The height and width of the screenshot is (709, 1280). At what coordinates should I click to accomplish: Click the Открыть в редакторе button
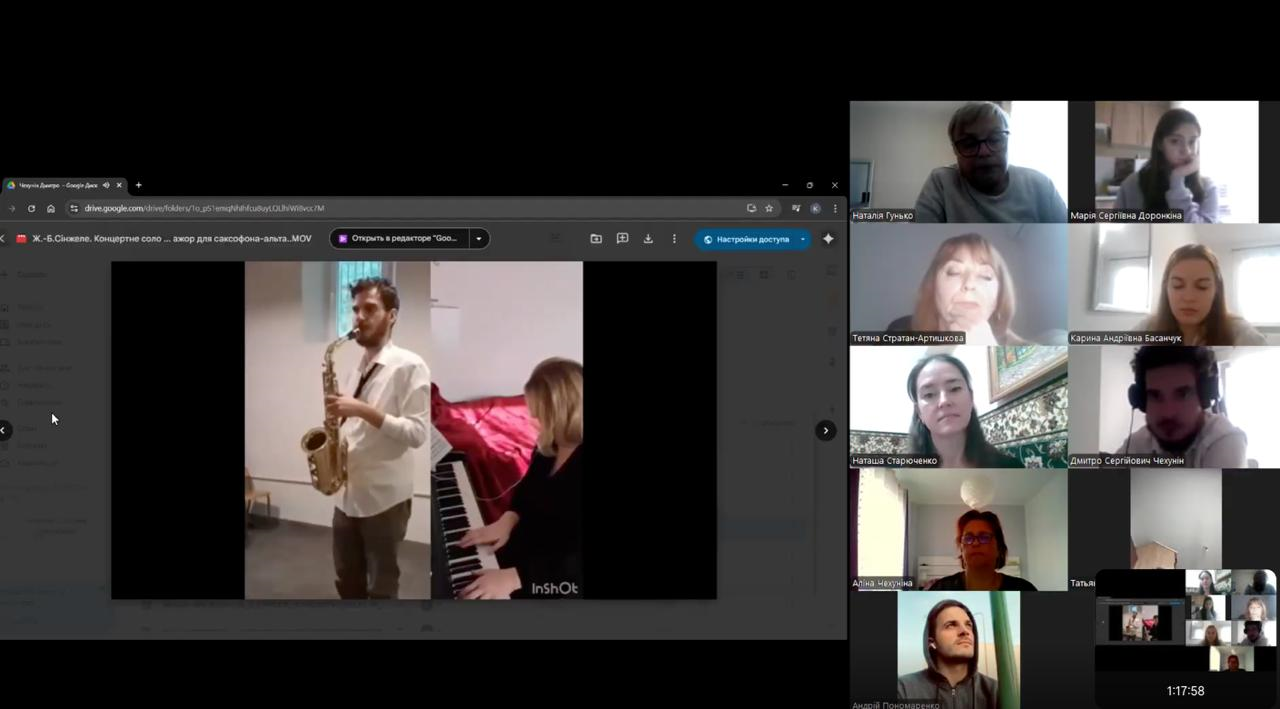pos(398,239)
